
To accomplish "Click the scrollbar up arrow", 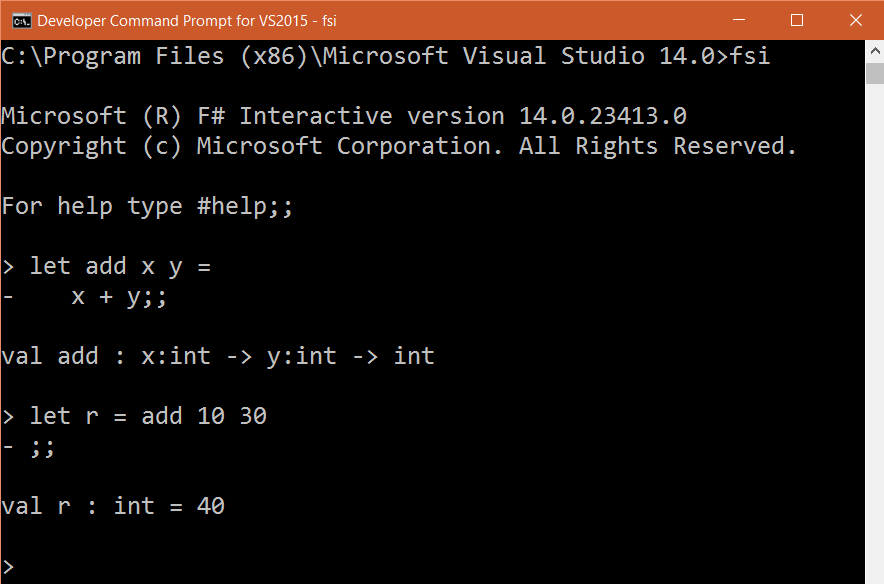I will tap(874, 49).
